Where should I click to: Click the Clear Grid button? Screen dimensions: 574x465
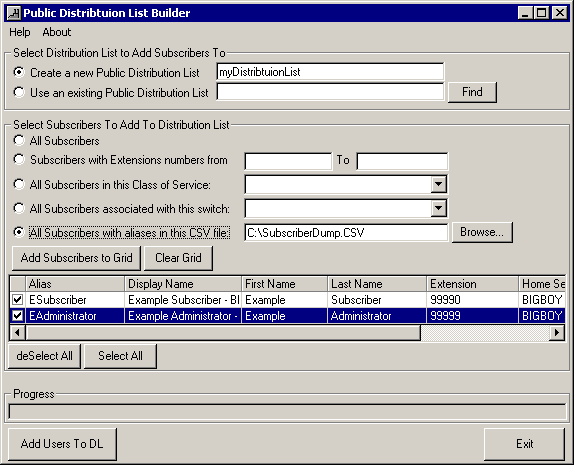(x=178, y=258)
